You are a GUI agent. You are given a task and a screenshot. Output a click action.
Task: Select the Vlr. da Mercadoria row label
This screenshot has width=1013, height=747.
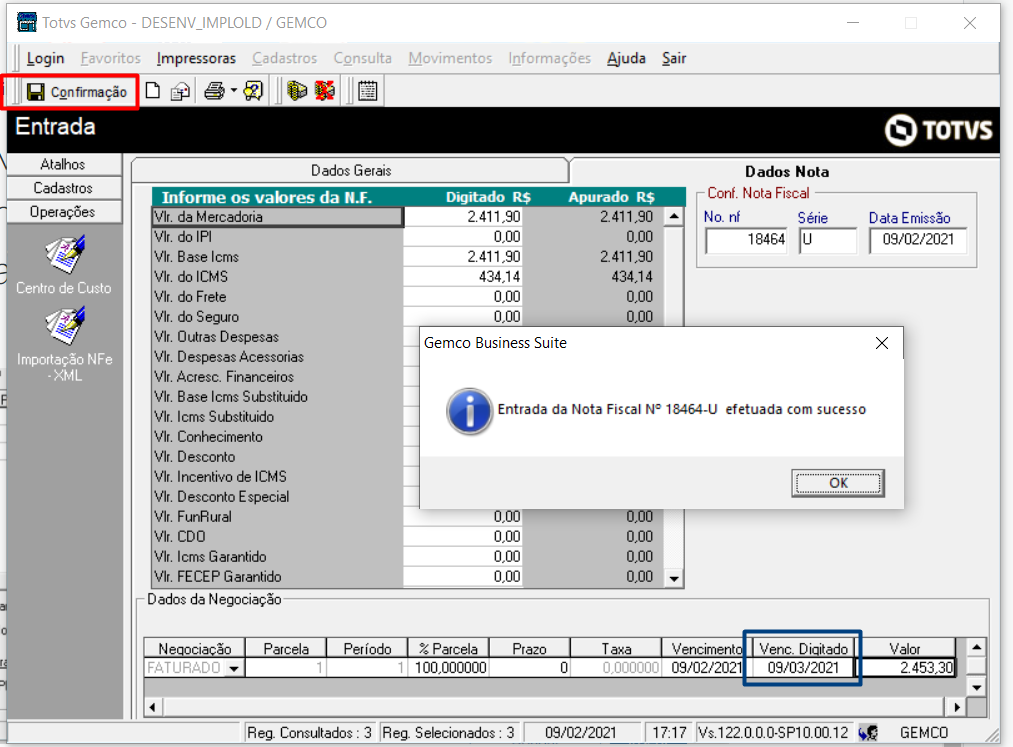278,216
